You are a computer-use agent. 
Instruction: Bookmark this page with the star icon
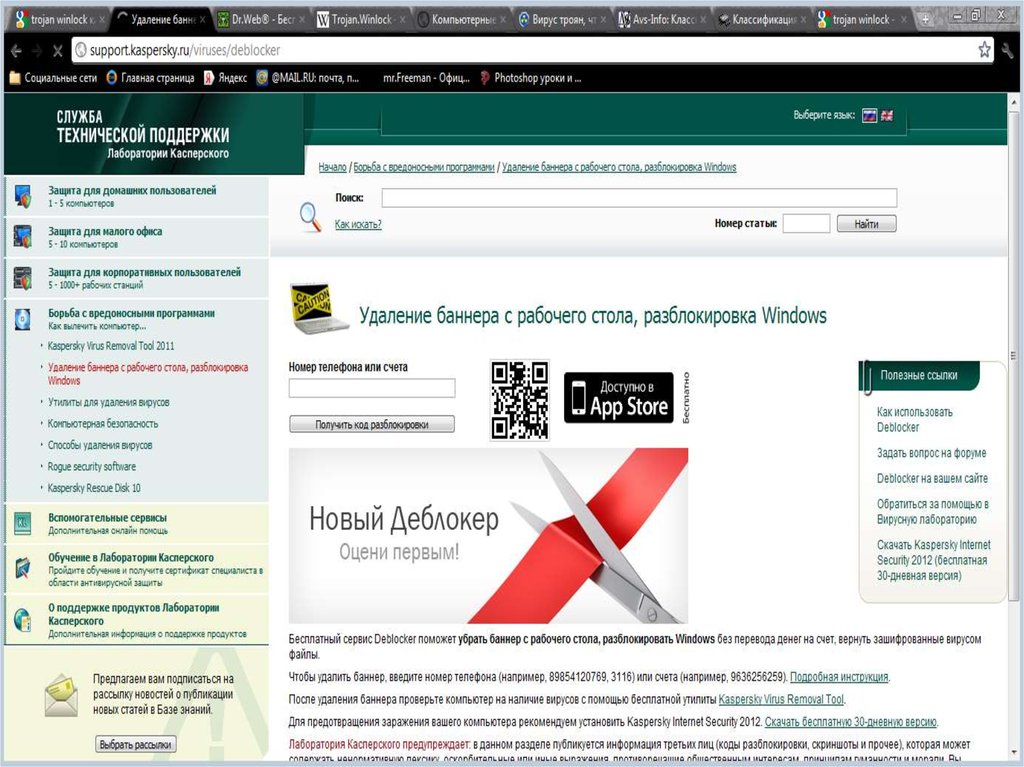coord(984,50)
